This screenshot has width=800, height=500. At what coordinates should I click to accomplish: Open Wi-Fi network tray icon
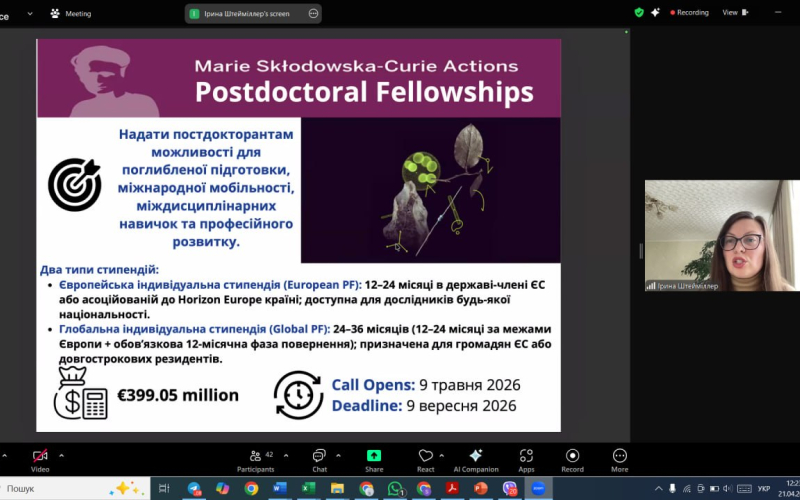pyautogui.click(x=687, y=489)
